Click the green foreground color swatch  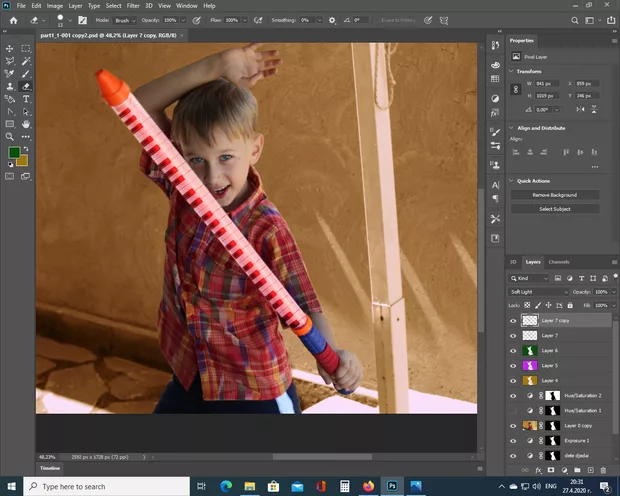click(14, 153)
